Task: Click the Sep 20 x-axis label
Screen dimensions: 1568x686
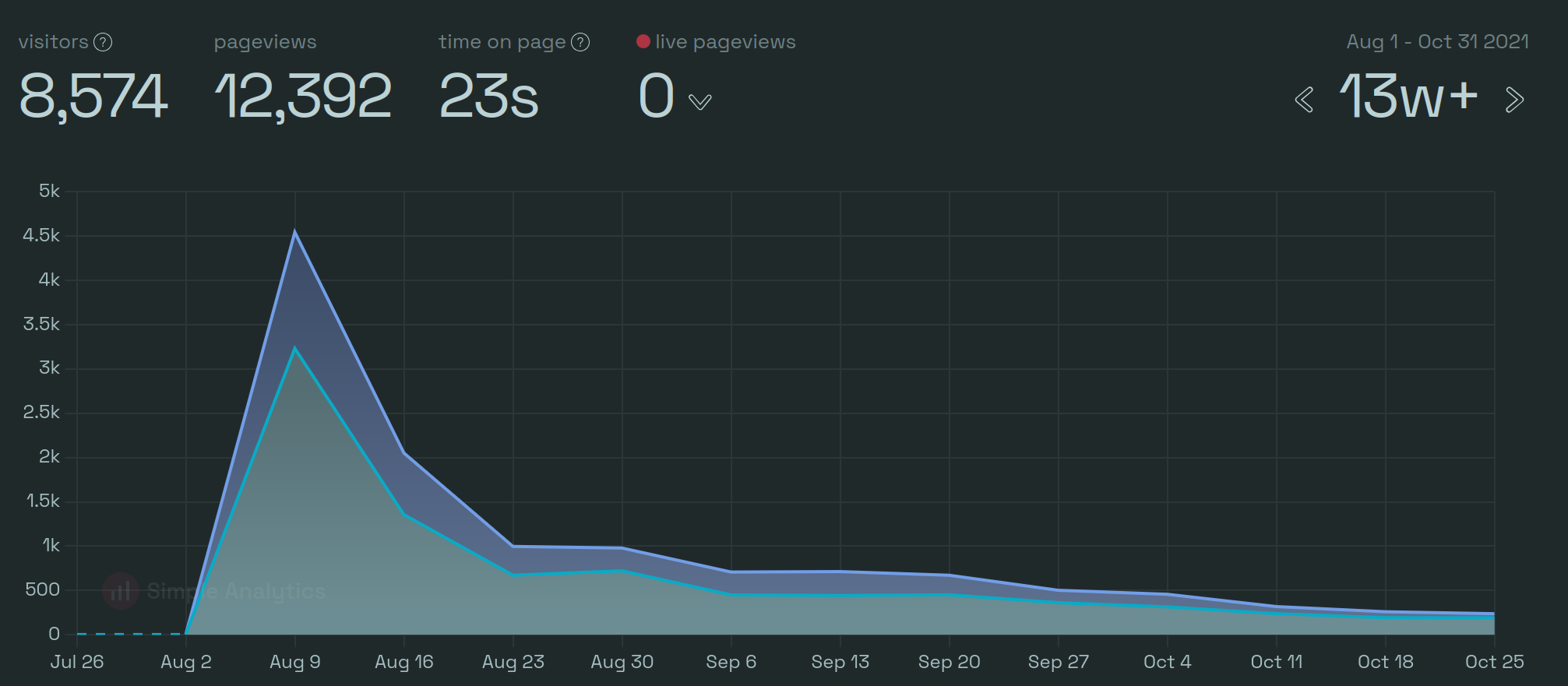Action: (949, 662)
